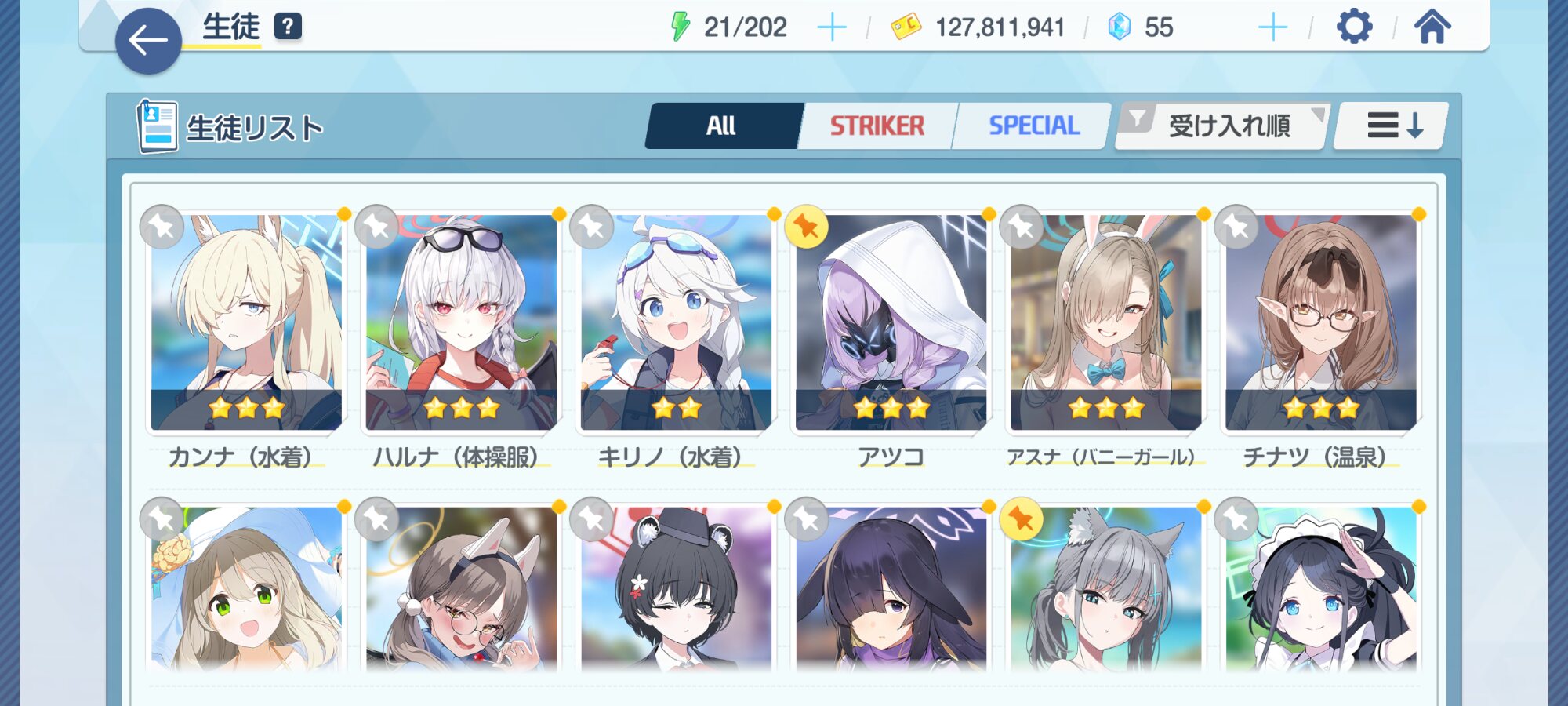Select the All filter button

721,126
